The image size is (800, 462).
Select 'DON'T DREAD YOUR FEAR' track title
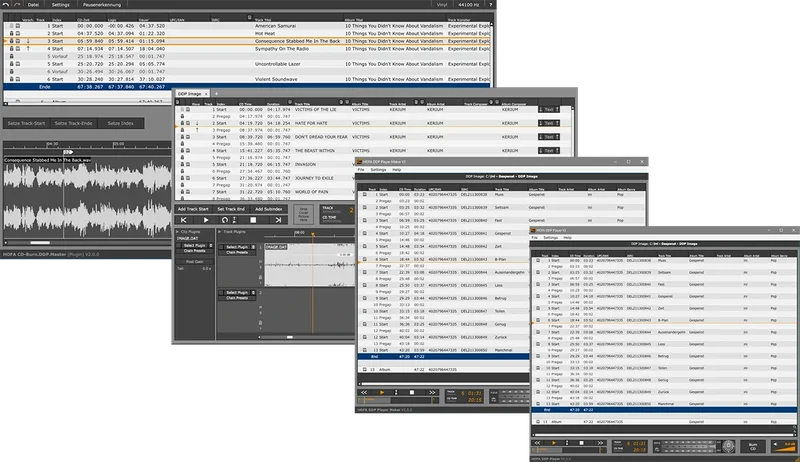coord(321,137)
